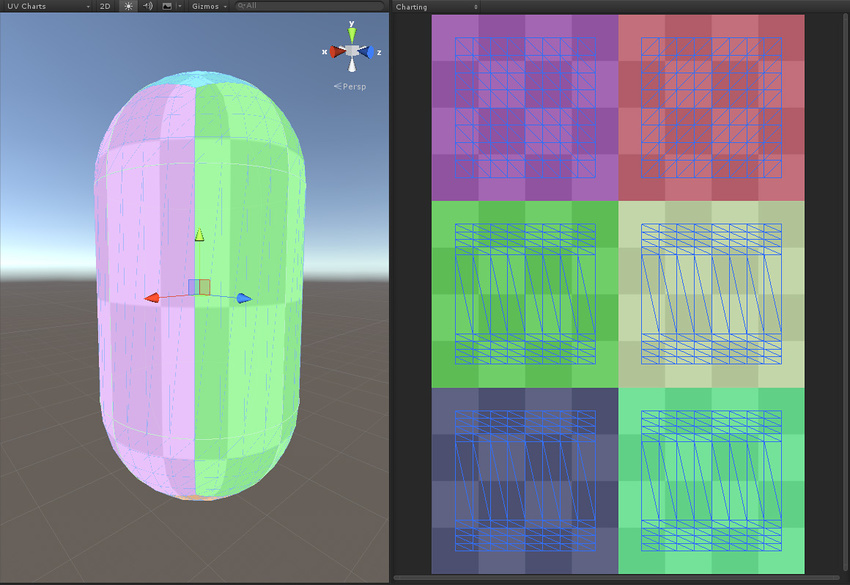
Task: Open the Charting mode dropdown
Action: pos(435,6)
